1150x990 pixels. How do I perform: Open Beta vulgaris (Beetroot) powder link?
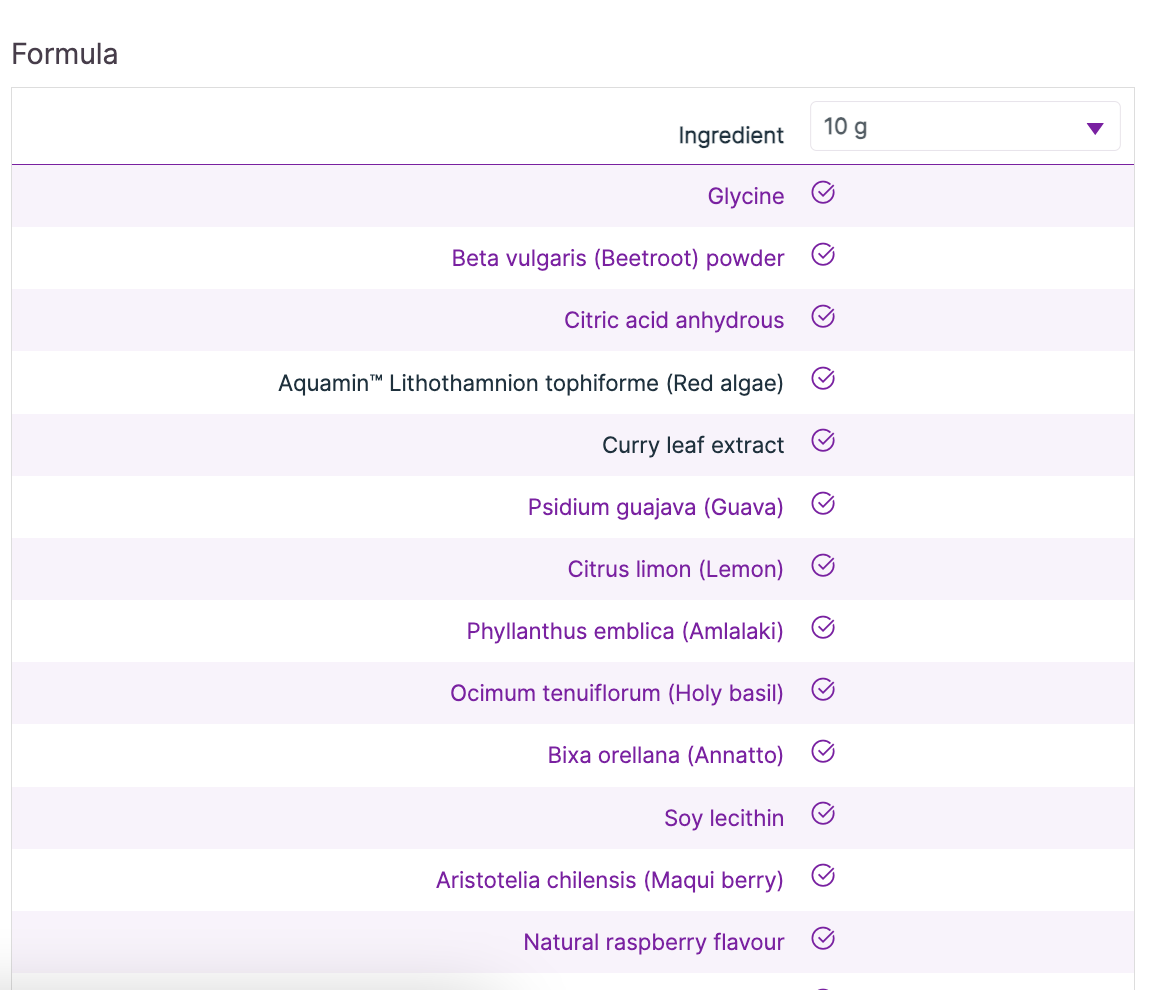point(617,258)
